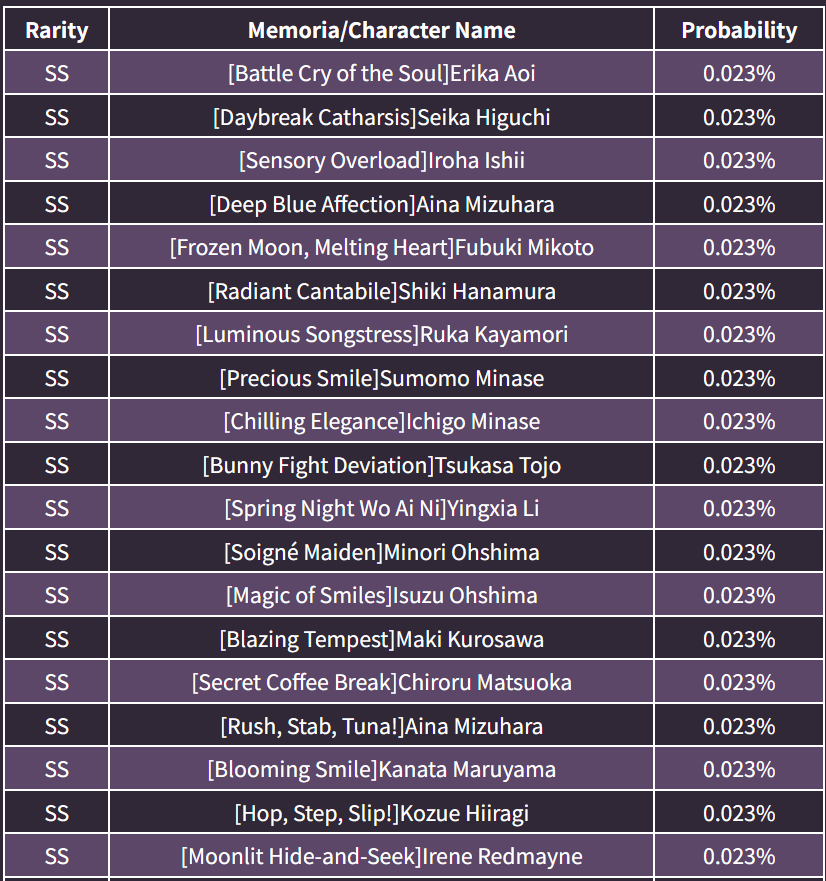Click the Probability column header
Viewport: 826px width, 881px height.
coord(739,30)
